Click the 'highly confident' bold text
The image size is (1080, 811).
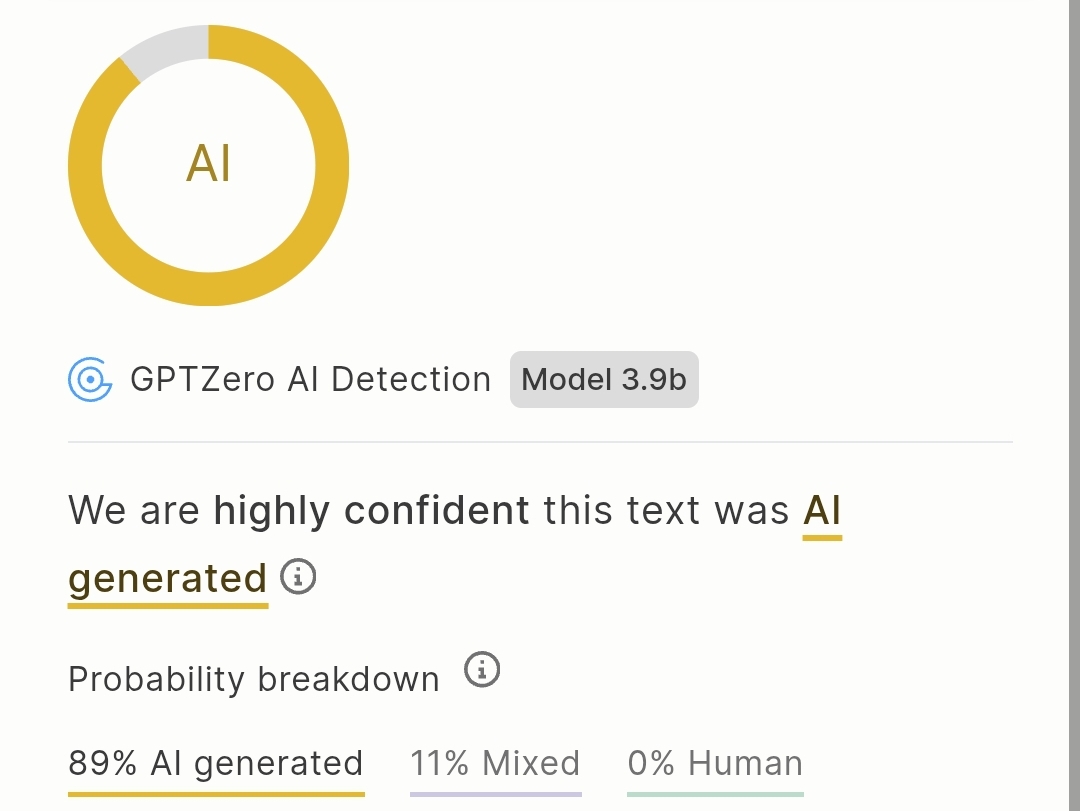(371, 511)
